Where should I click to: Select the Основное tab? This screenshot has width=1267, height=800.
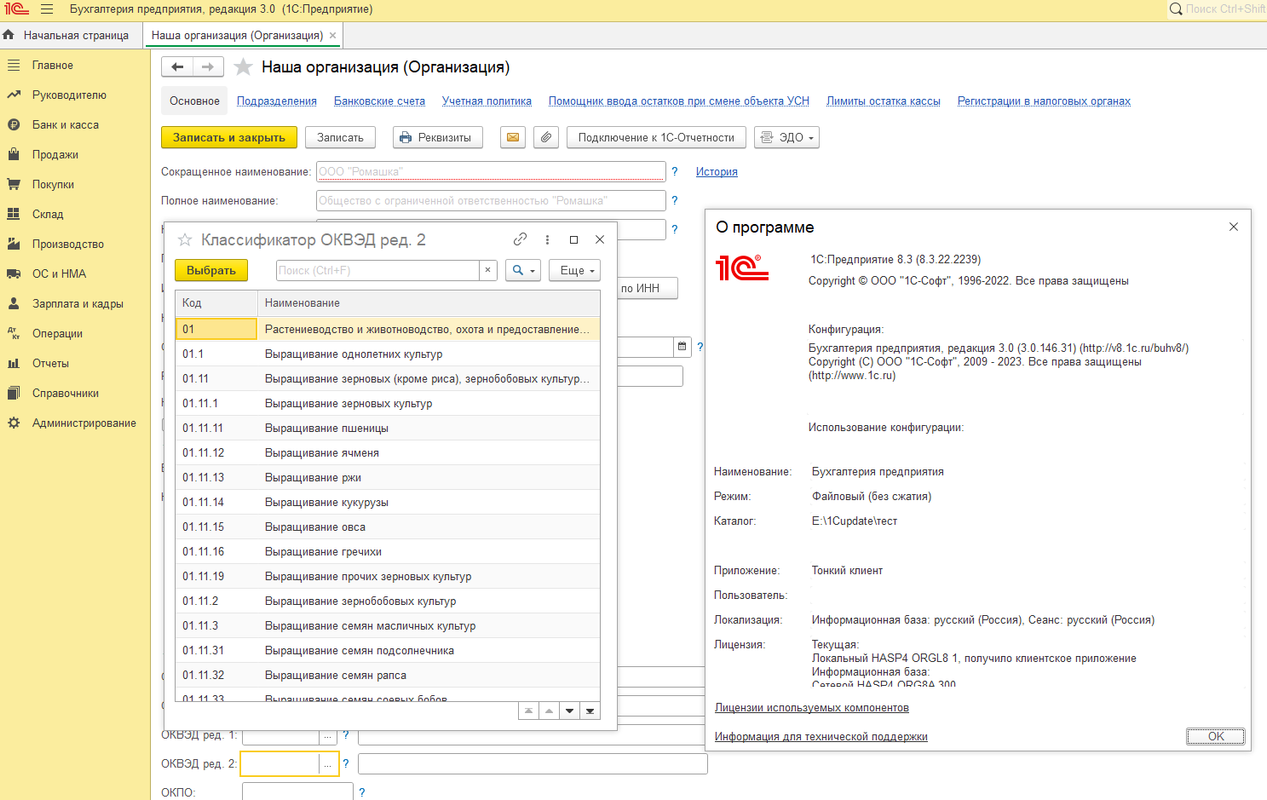point(195,101)
